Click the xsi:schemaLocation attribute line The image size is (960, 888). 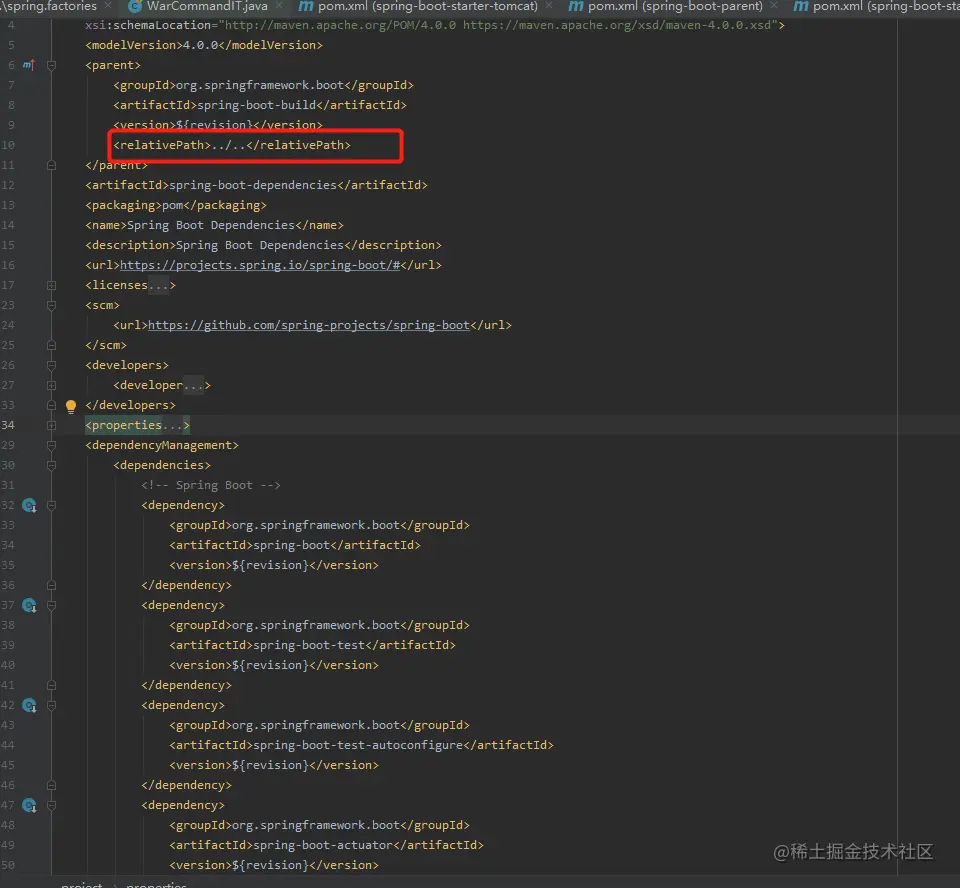435,25
